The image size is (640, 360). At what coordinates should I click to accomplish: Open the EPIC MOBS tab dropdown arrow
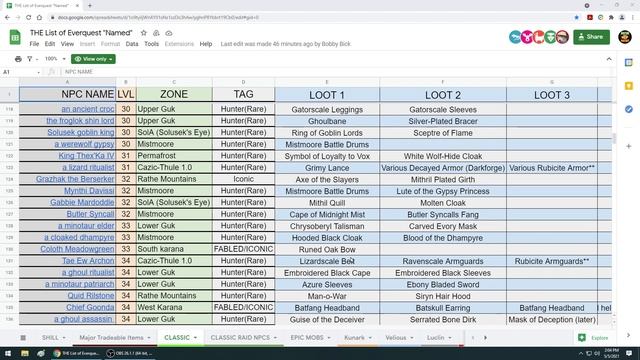coord(329,338)
